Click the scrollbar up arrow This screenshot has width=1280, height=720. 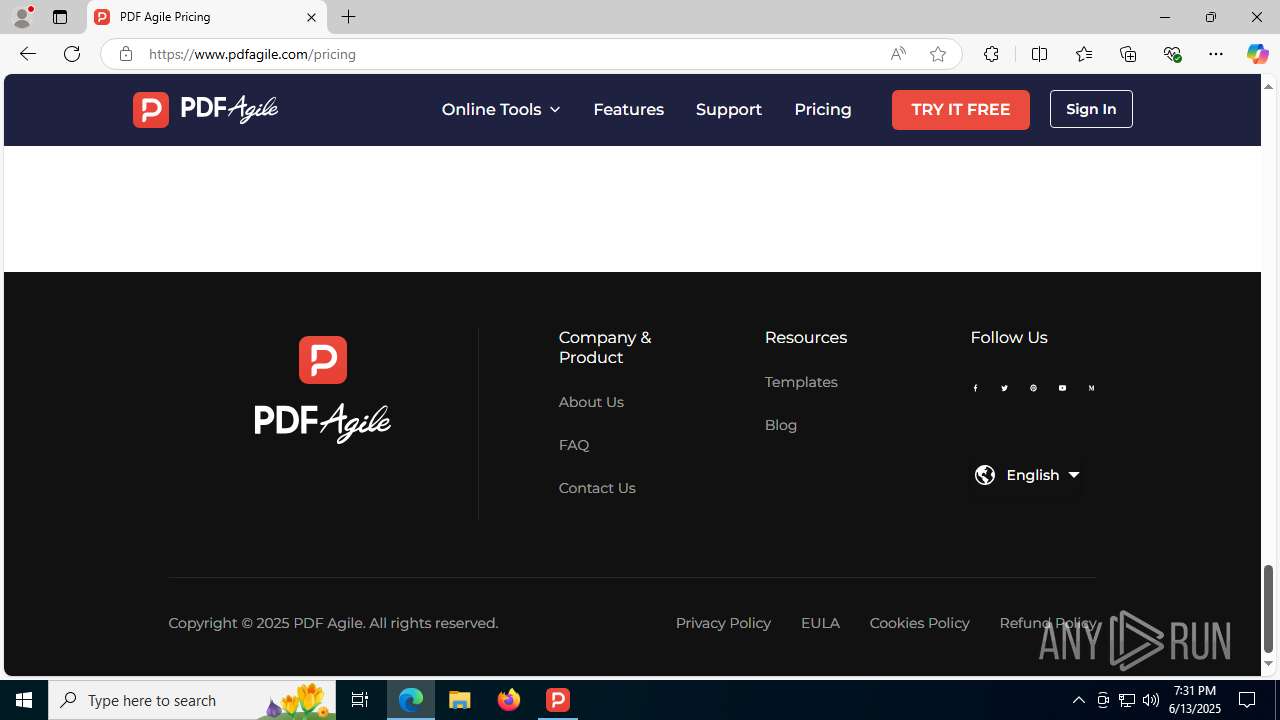coord(1268,86)
